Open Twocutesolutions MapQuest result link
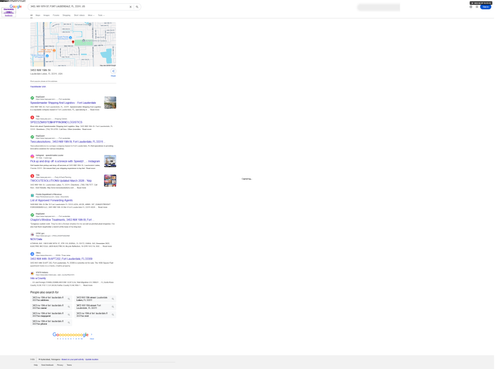This screenshot has width=500, height=369. tap(67, 142)
